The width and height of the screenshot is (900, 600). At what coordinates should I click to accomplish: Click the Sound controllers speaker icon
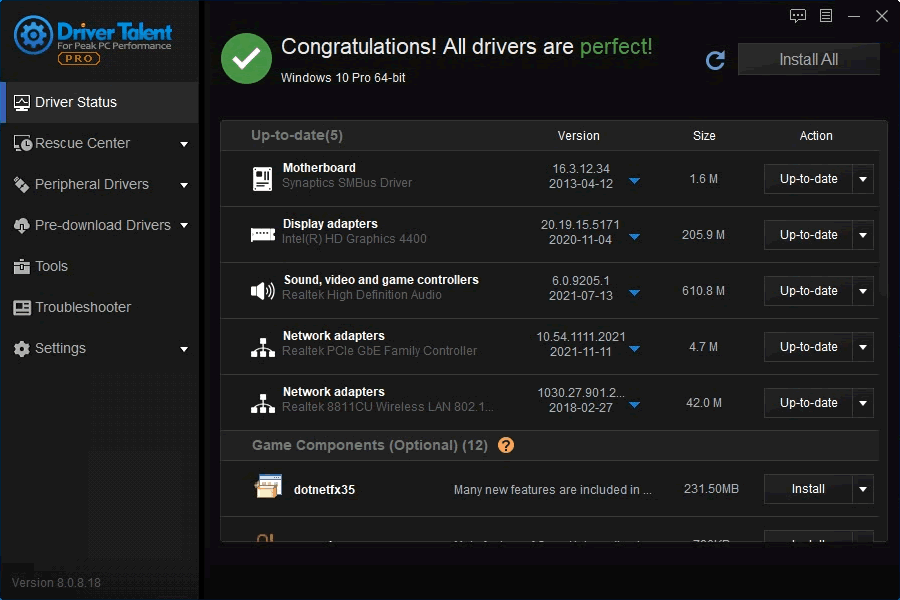263,291
